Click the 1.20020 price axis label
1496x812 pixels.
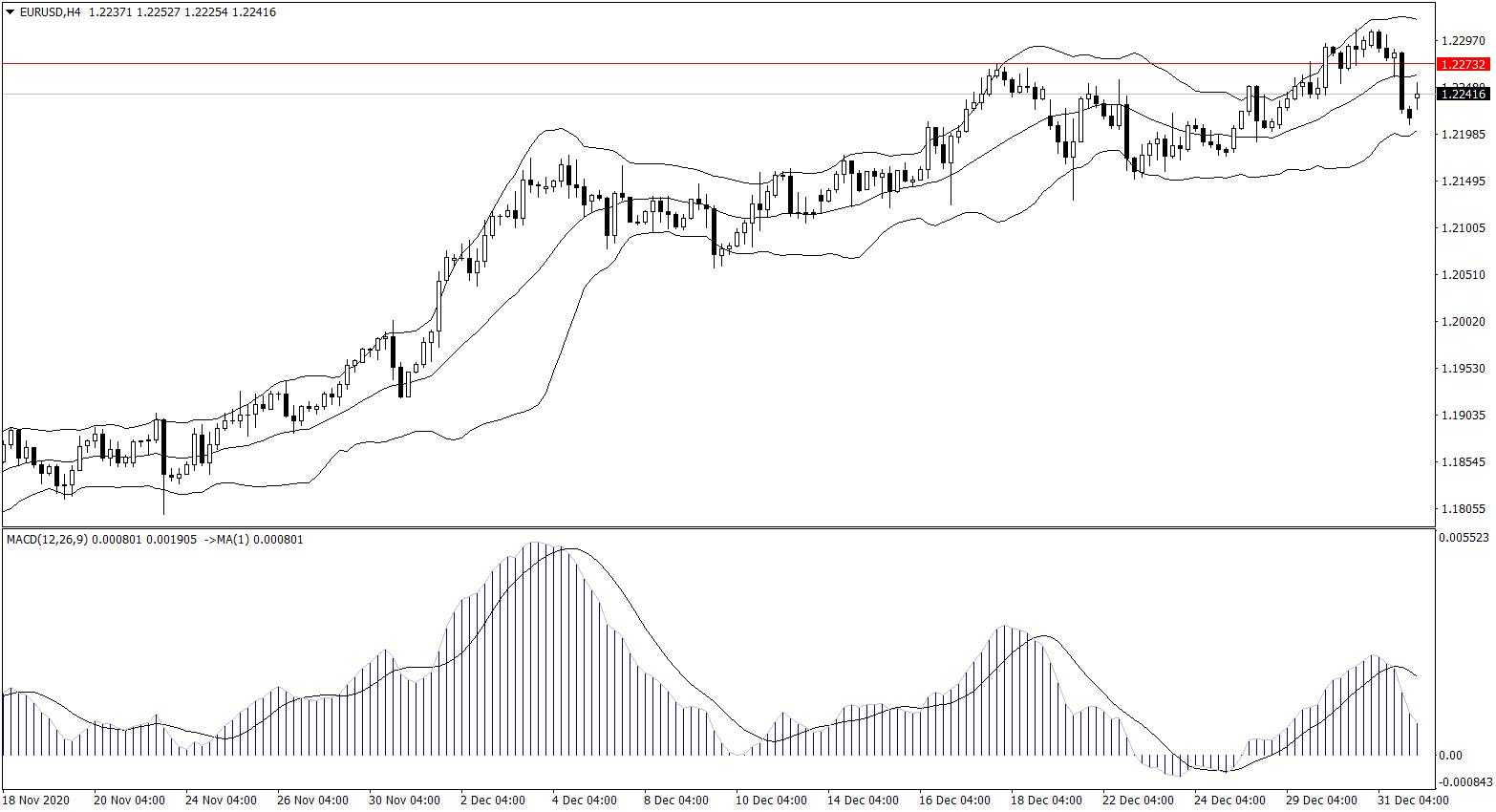(1463, 321)
